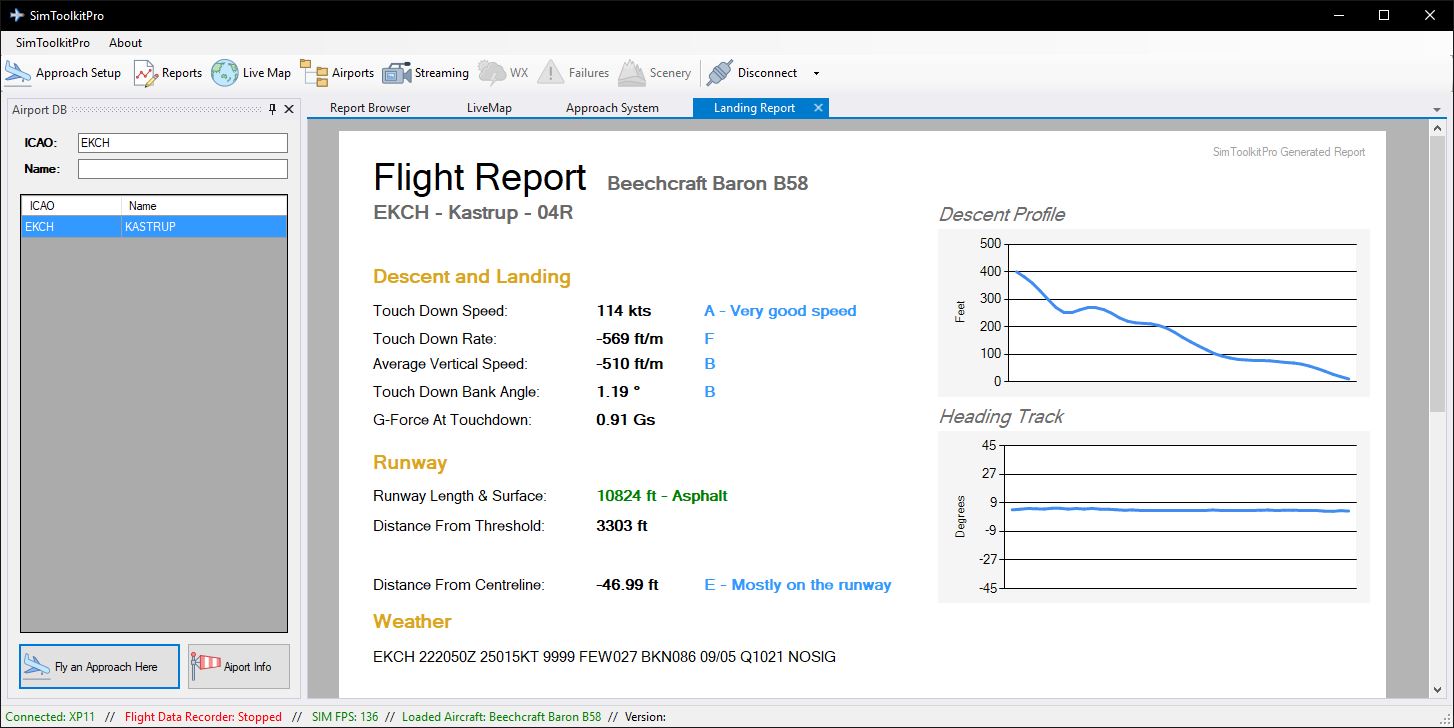Open the About menu
1454x728 pixels.
[125, 43]
